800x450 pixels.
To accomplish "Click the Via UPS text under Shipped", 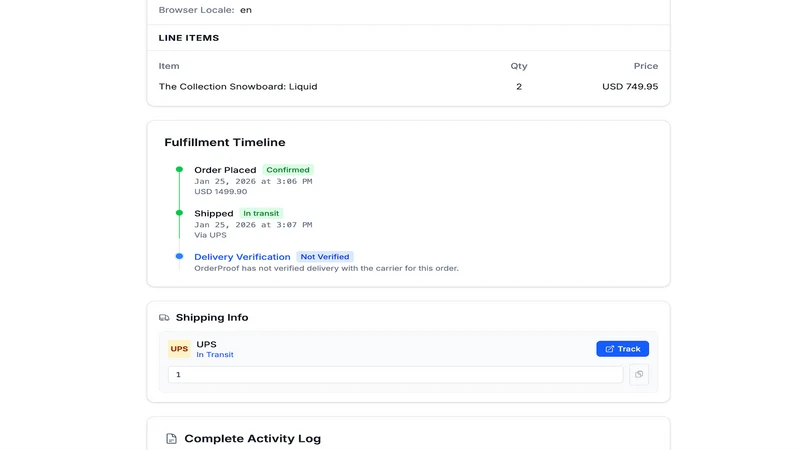I will tap(210, 235).
